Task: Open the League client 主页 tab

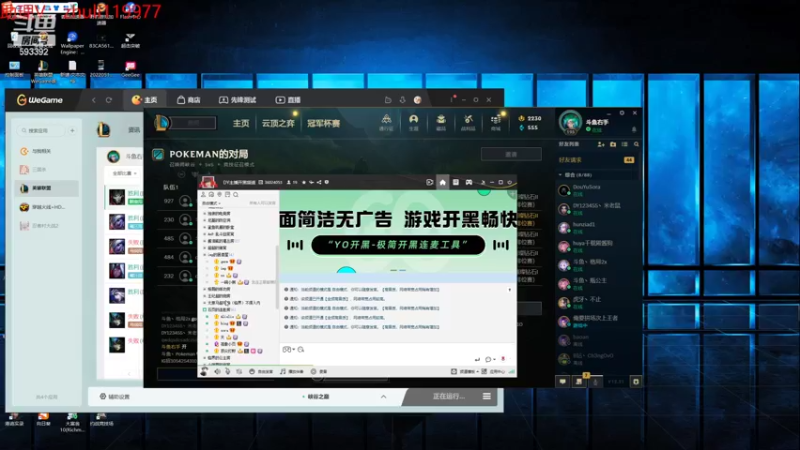Action: pos(241,123)
